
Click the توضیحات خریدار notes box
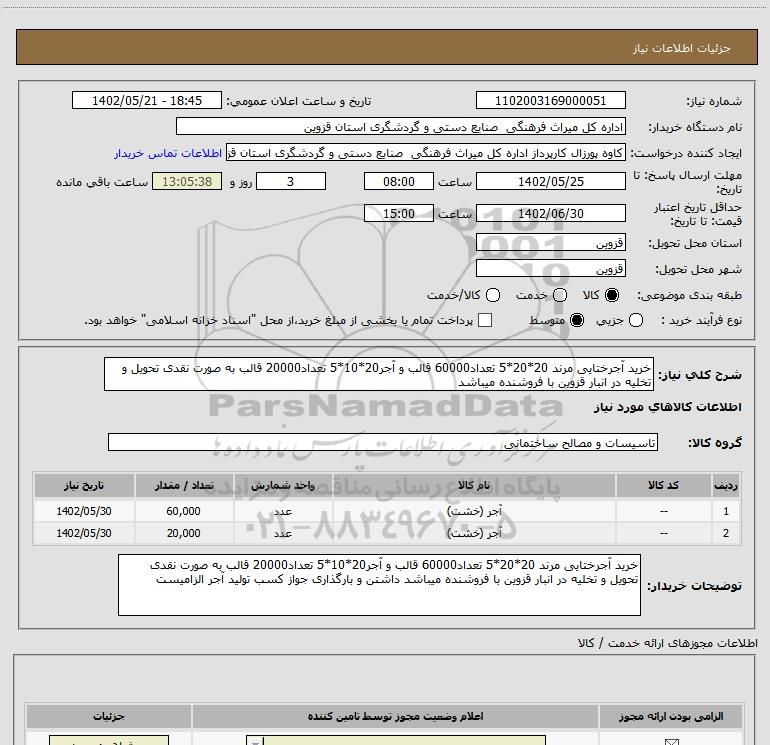(379, 585)
